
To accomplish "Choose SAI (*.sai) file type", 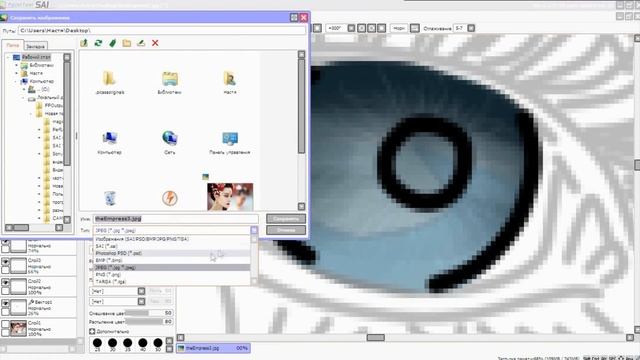I will coord(172,246).
